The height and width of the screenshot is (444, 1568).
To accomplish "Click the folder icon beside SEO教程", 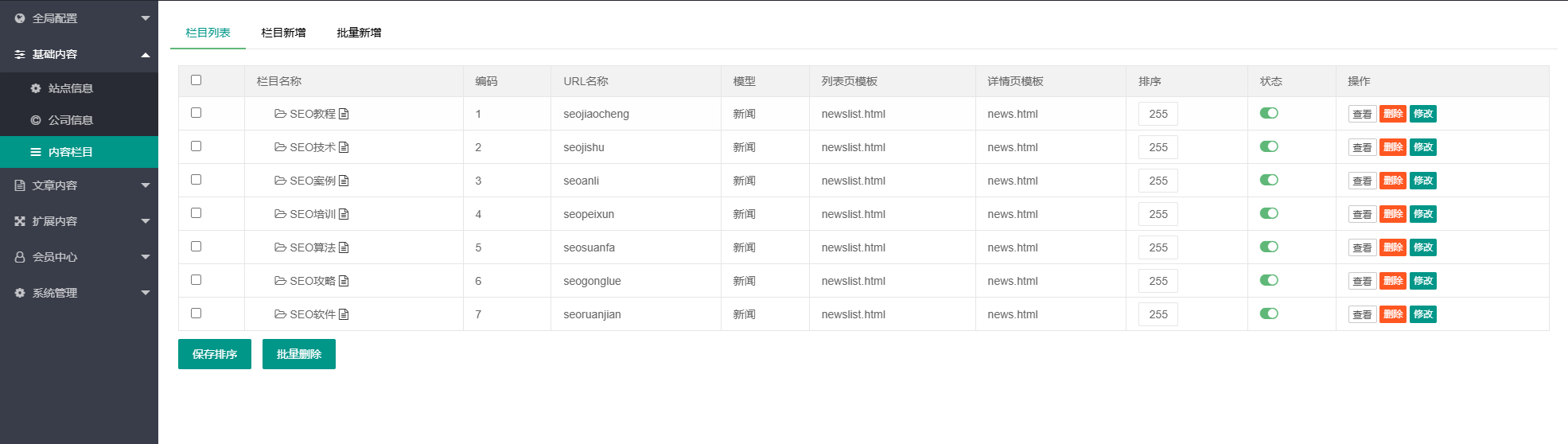I will tap(280, 114).
